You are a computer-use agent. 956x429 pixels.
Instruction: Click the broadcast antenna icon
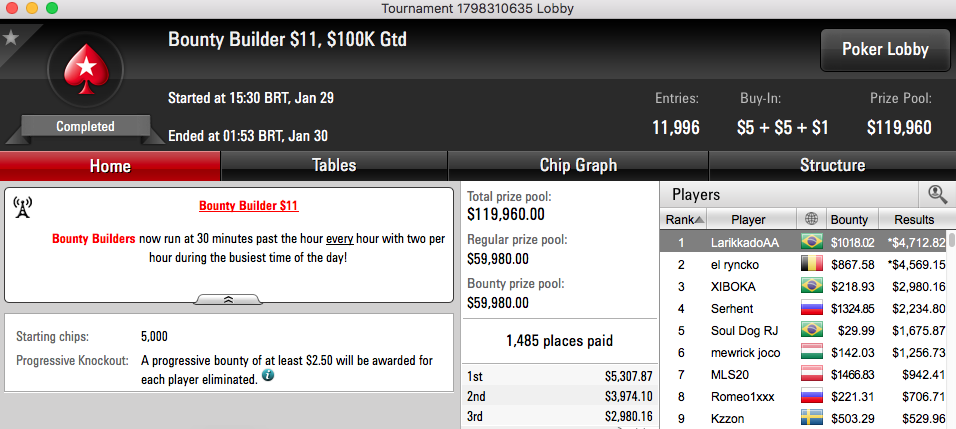point(23,208)
